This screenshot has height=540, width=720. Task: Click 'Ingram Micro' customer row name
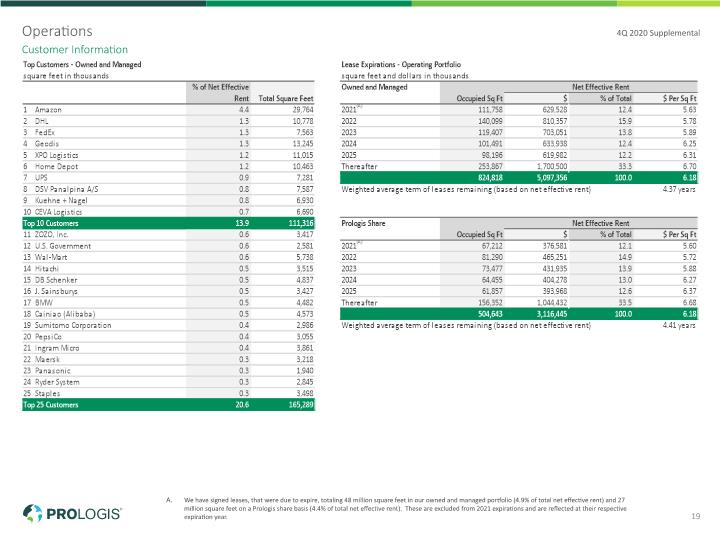click(x=57, y=348)
